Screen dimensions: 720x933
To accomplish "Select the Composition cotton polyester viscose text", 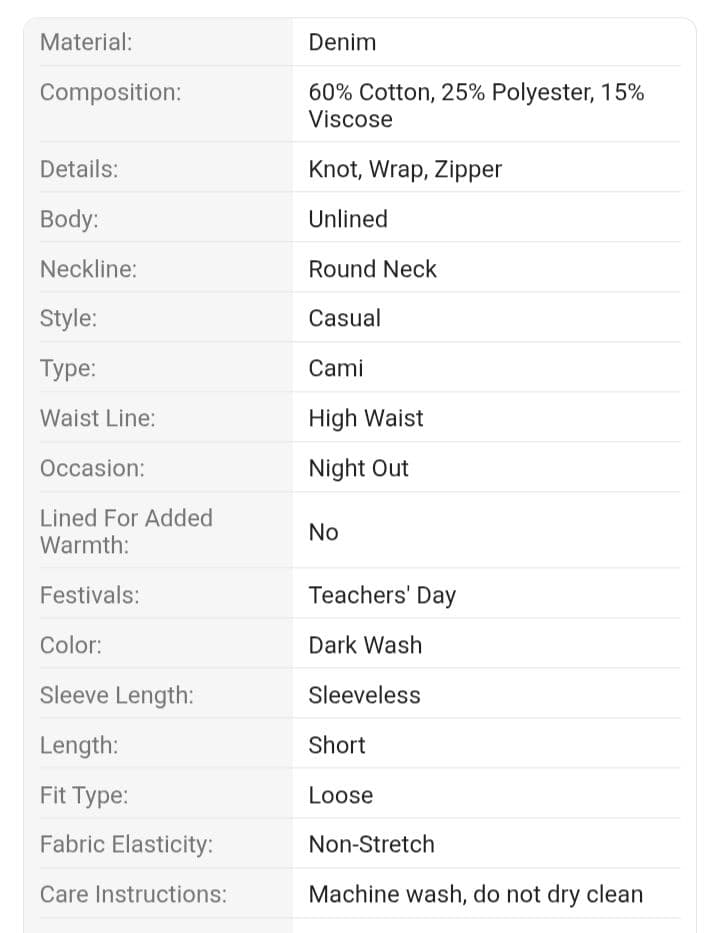I will (476, 105).
